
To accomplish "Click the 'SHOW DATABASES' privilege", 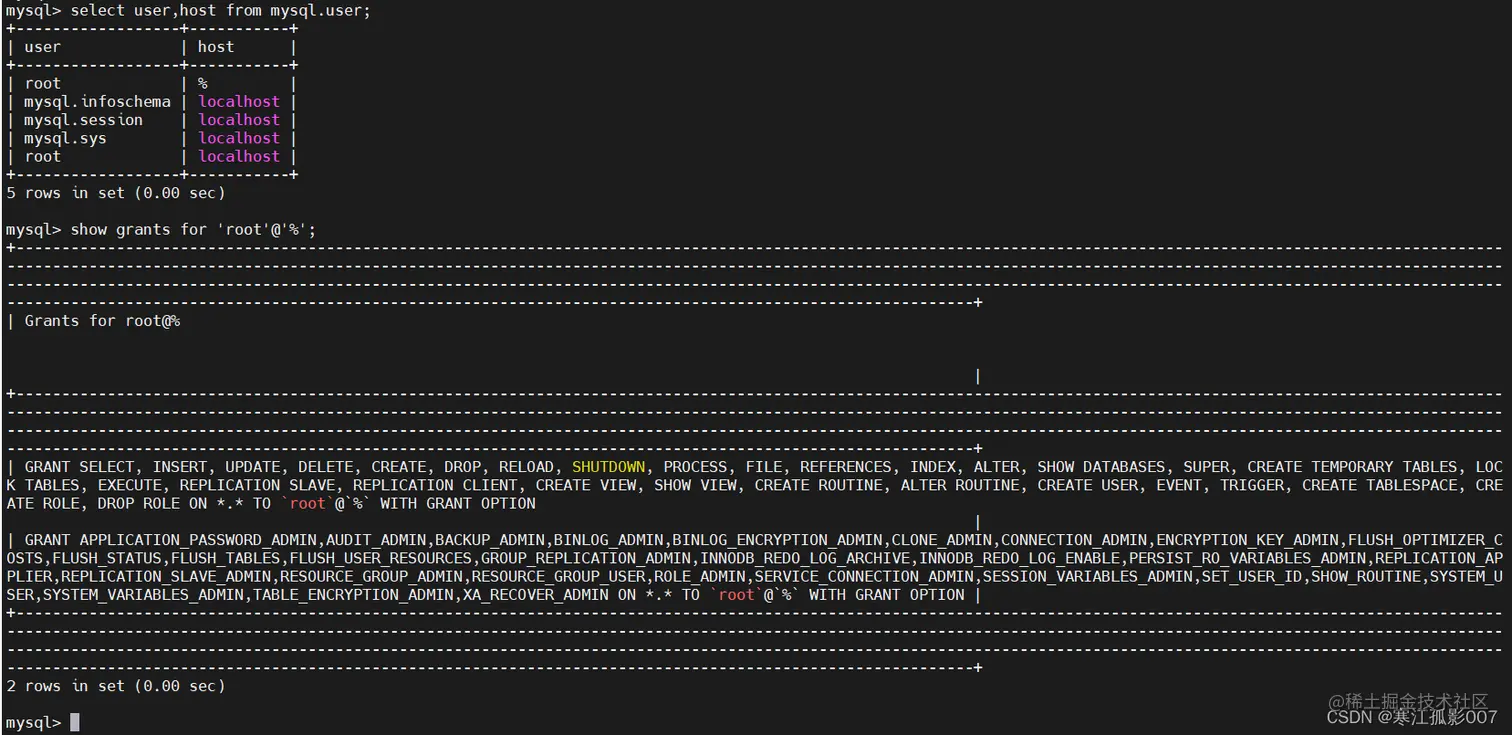I will pos(1101,467).
